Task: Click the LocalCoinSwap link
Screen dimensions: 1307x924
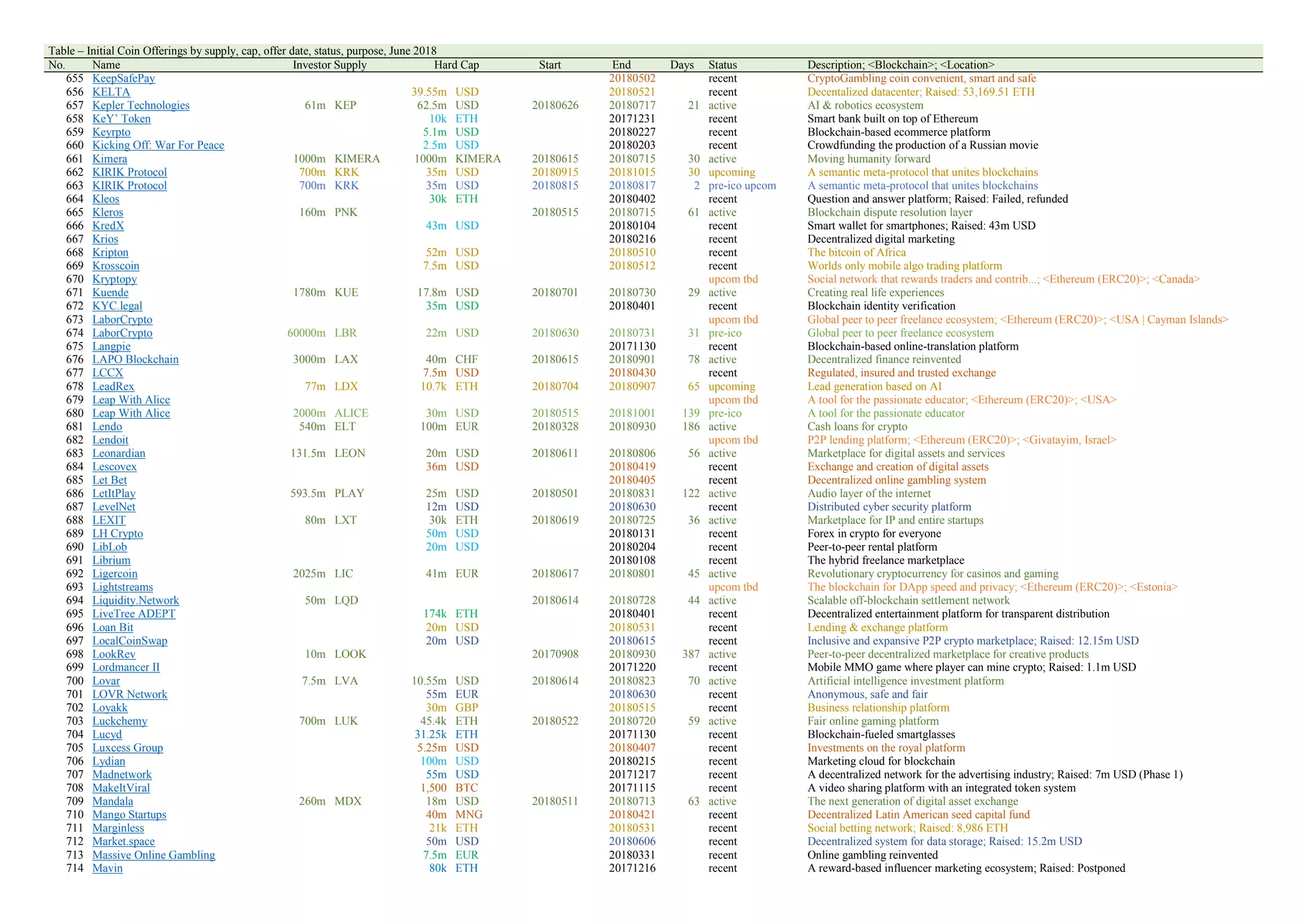Action: pyautogui.click(x=130, y=641)
